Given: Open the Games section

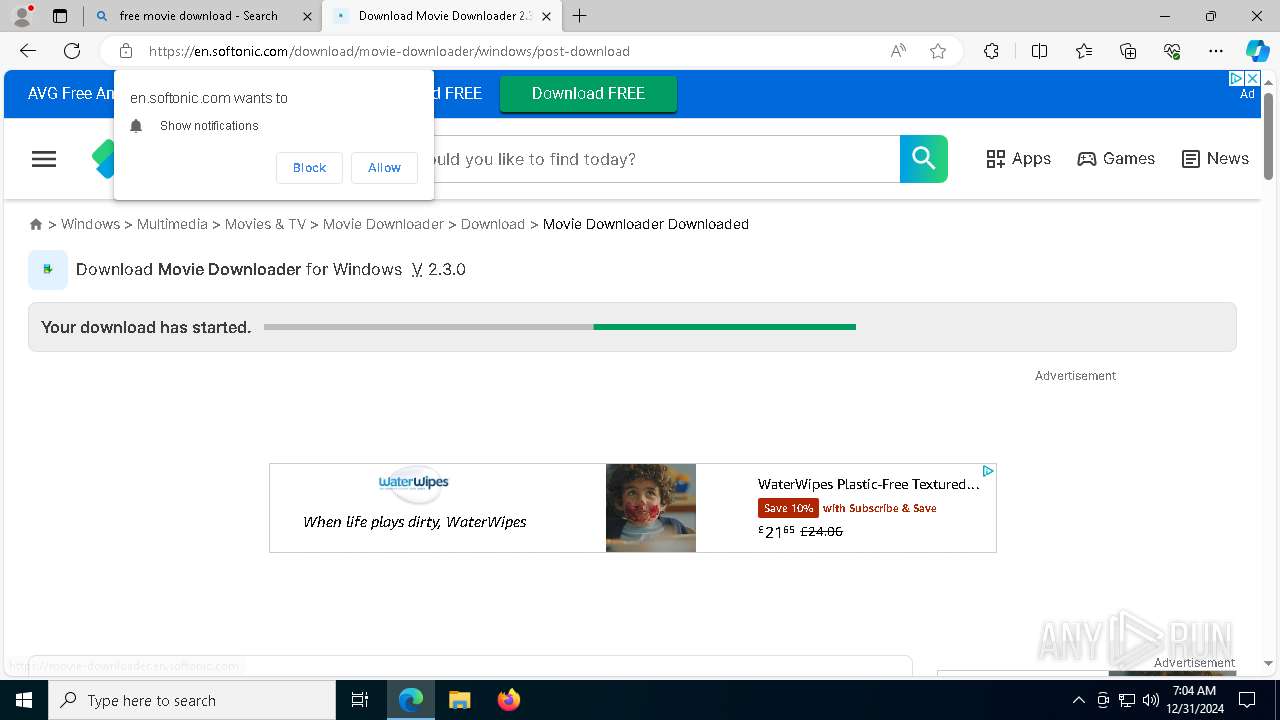Looking at the screenshot, I should coord(1116,159).
